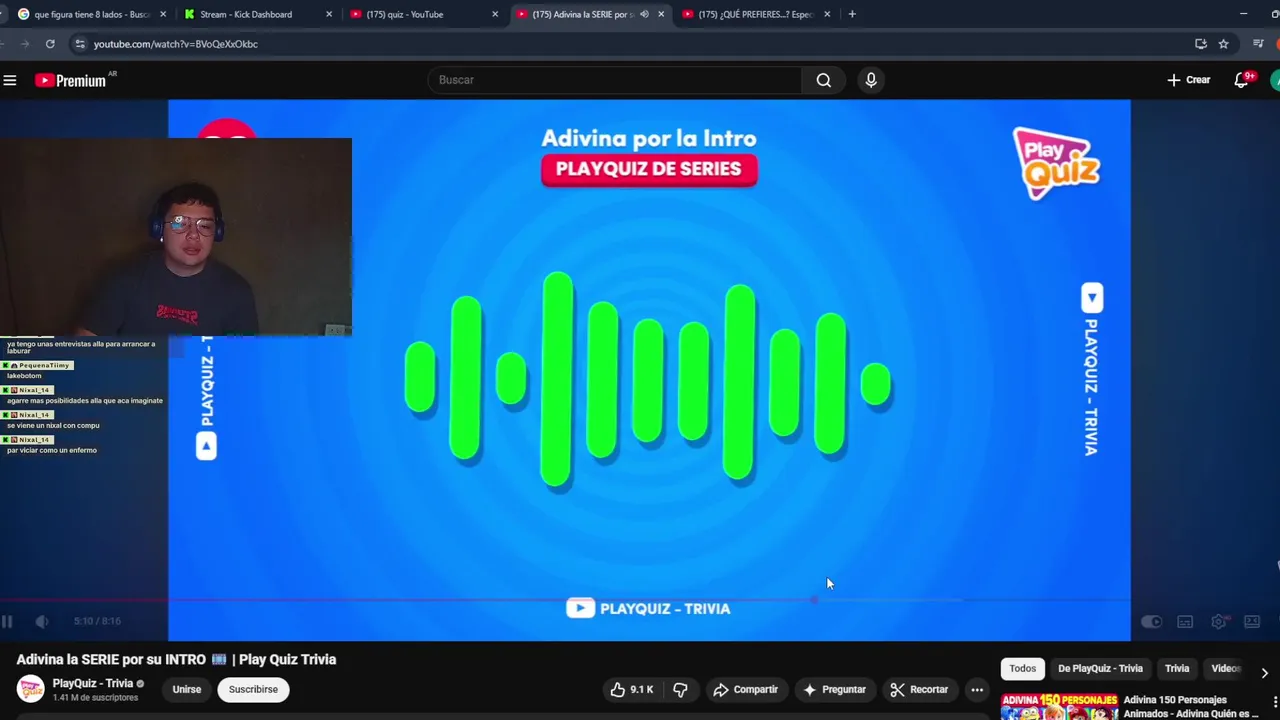This screenshot has width=1280, height=720.
Task: Reload the page in browser toolbar
Action: click(50, 44)
